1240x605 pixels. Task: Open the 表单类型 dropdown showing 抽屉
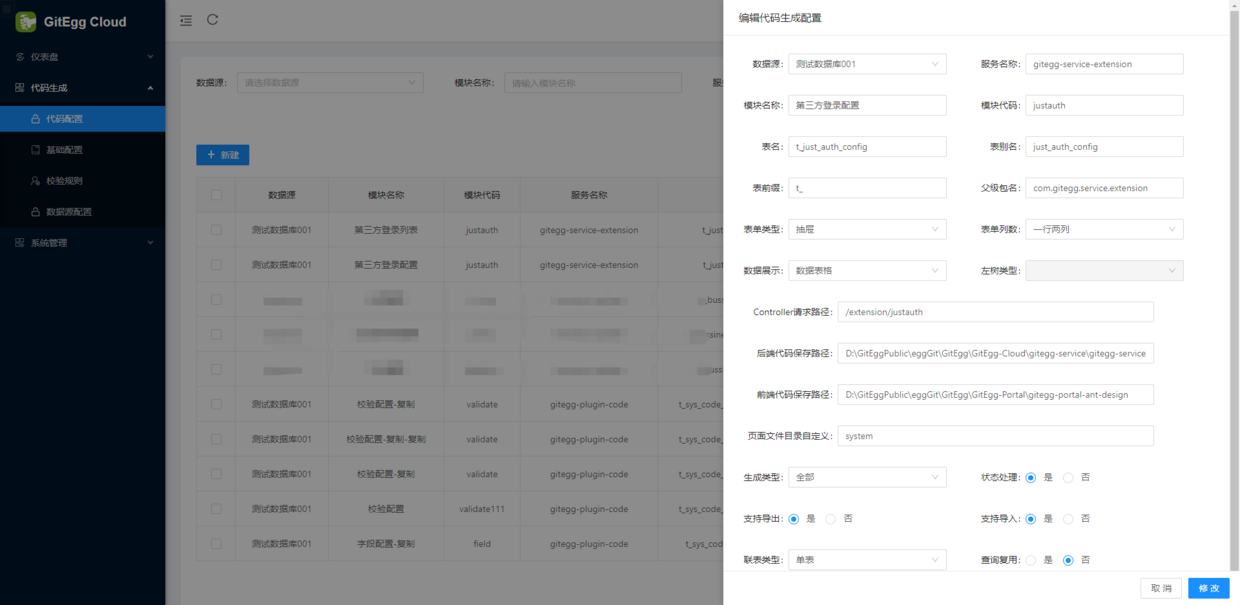(867, 229)
